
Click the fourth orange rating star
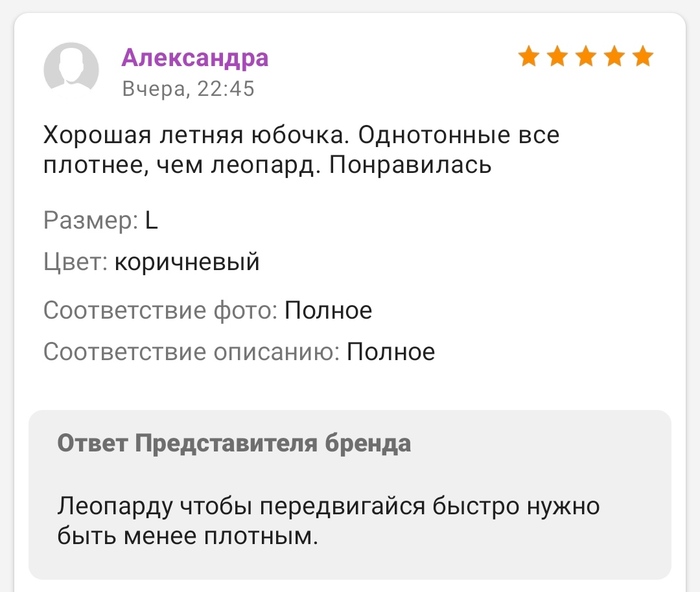[614, 56]
